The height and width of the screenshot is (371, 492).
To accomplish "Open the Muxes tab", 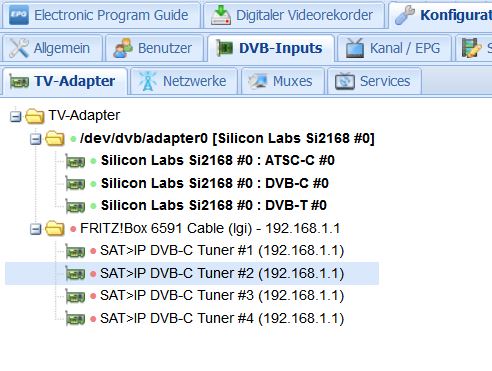I will click(283, 81).
